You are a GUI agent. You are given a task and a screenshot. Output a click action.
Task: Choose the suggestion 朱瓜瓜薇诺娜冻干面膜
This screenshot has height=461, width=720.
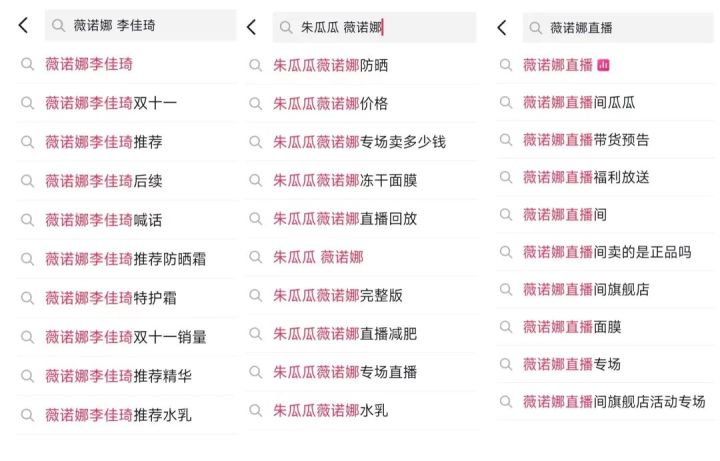[344, 180]
